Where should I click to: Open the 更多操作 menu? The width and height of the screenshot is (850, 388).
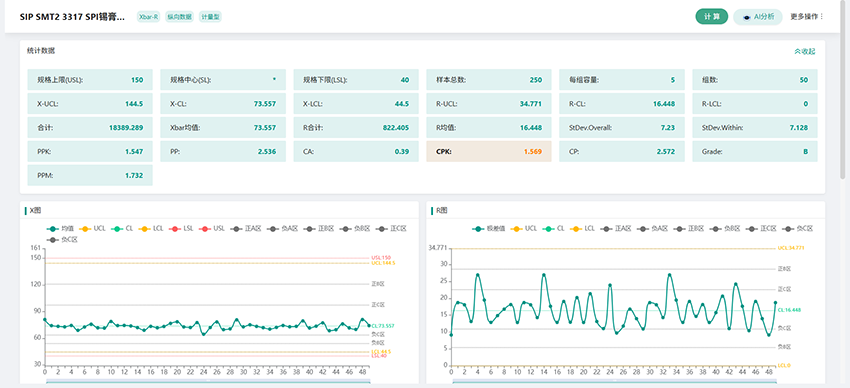pyautogui.click(x=807, y=17)
